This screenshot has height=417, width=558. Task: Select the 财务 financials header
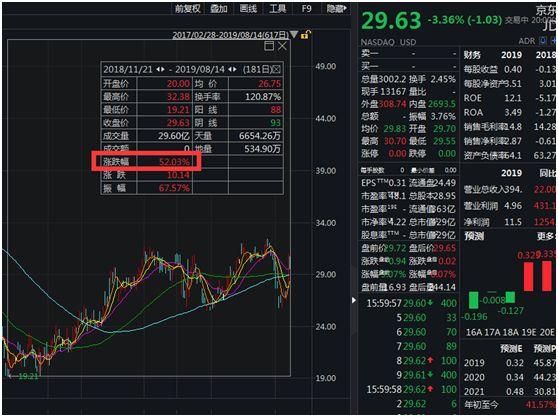472,55
